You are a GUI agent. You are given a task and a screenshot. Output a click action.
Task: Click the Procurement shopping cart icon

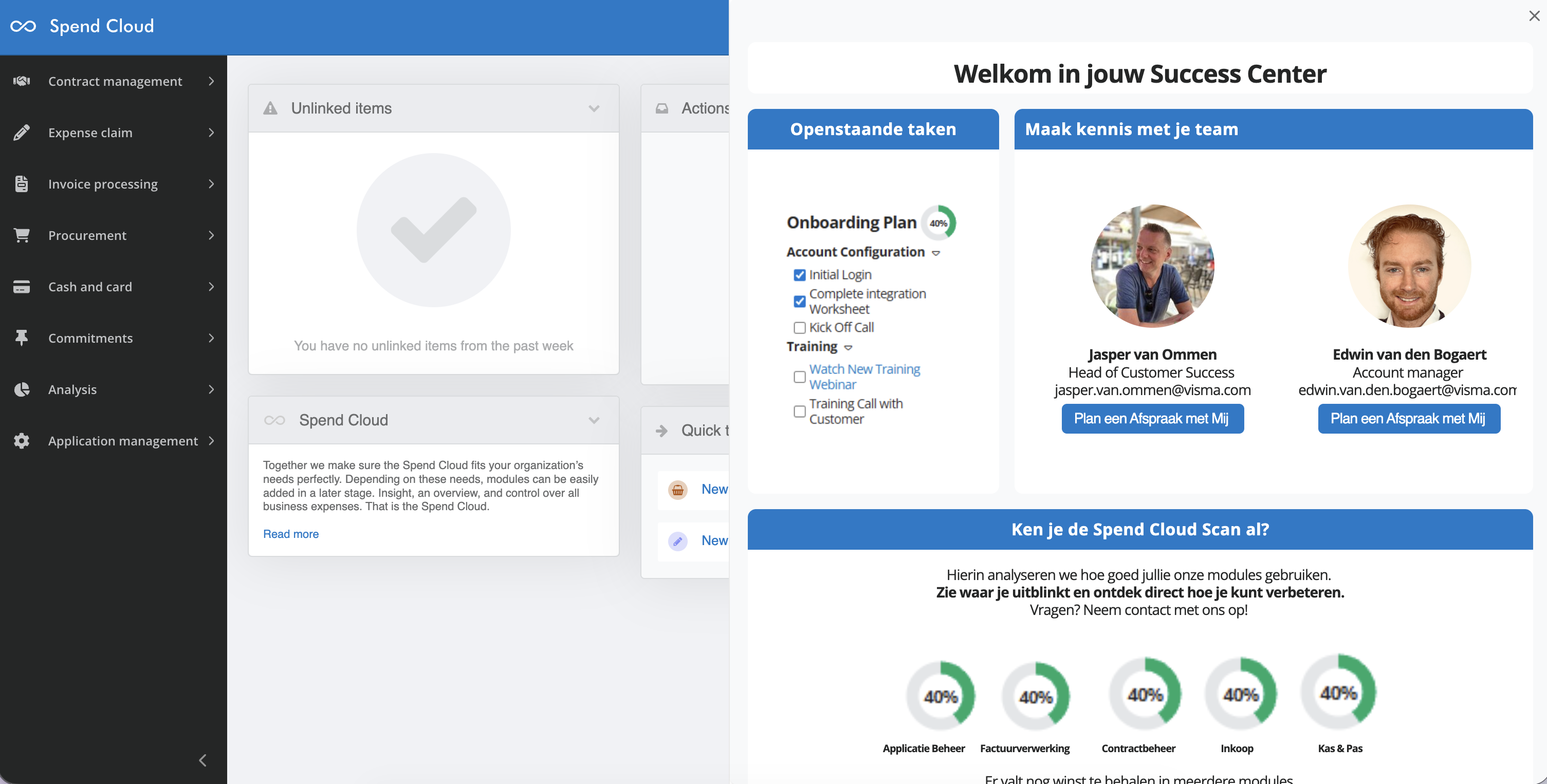click(x=22, y=235)
